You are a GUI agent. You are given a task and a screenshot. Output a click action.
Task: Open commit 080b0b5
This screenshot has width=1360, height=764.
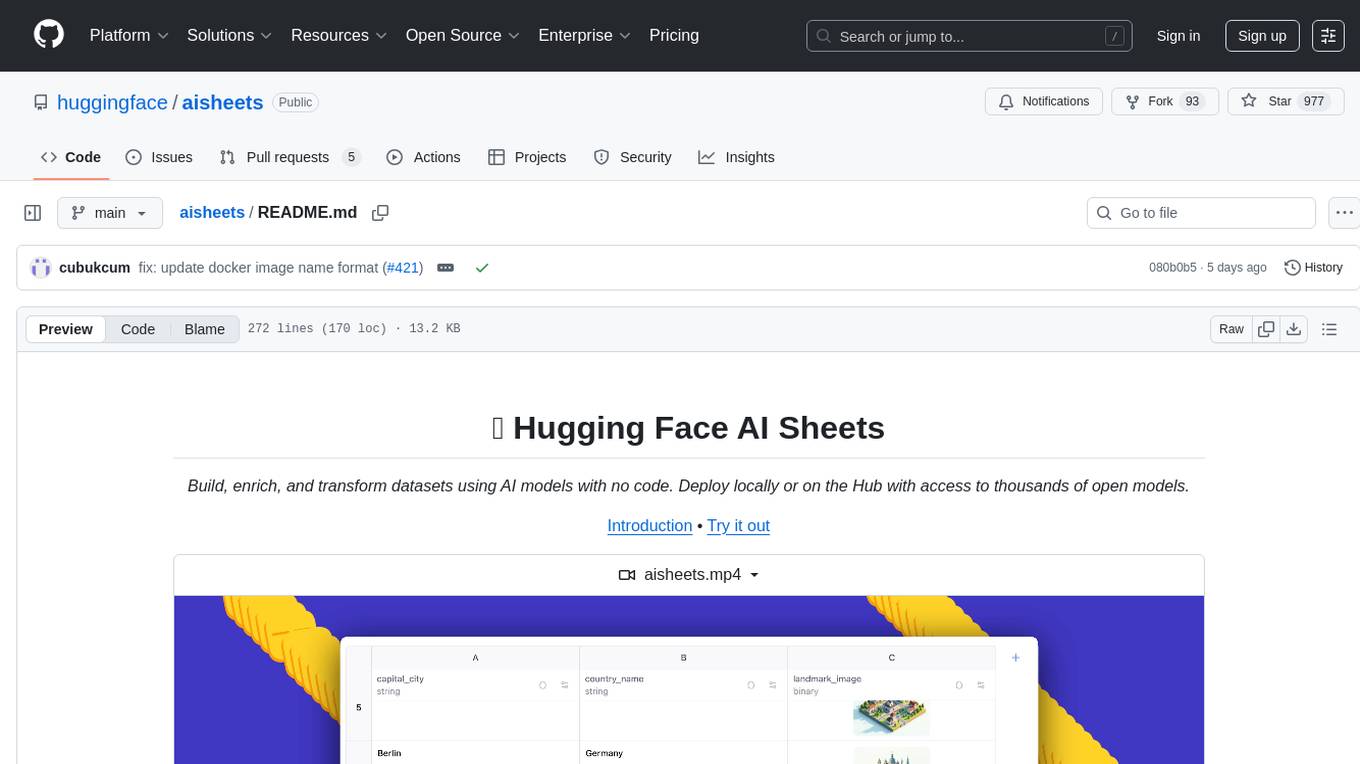tap(1173, 267)
